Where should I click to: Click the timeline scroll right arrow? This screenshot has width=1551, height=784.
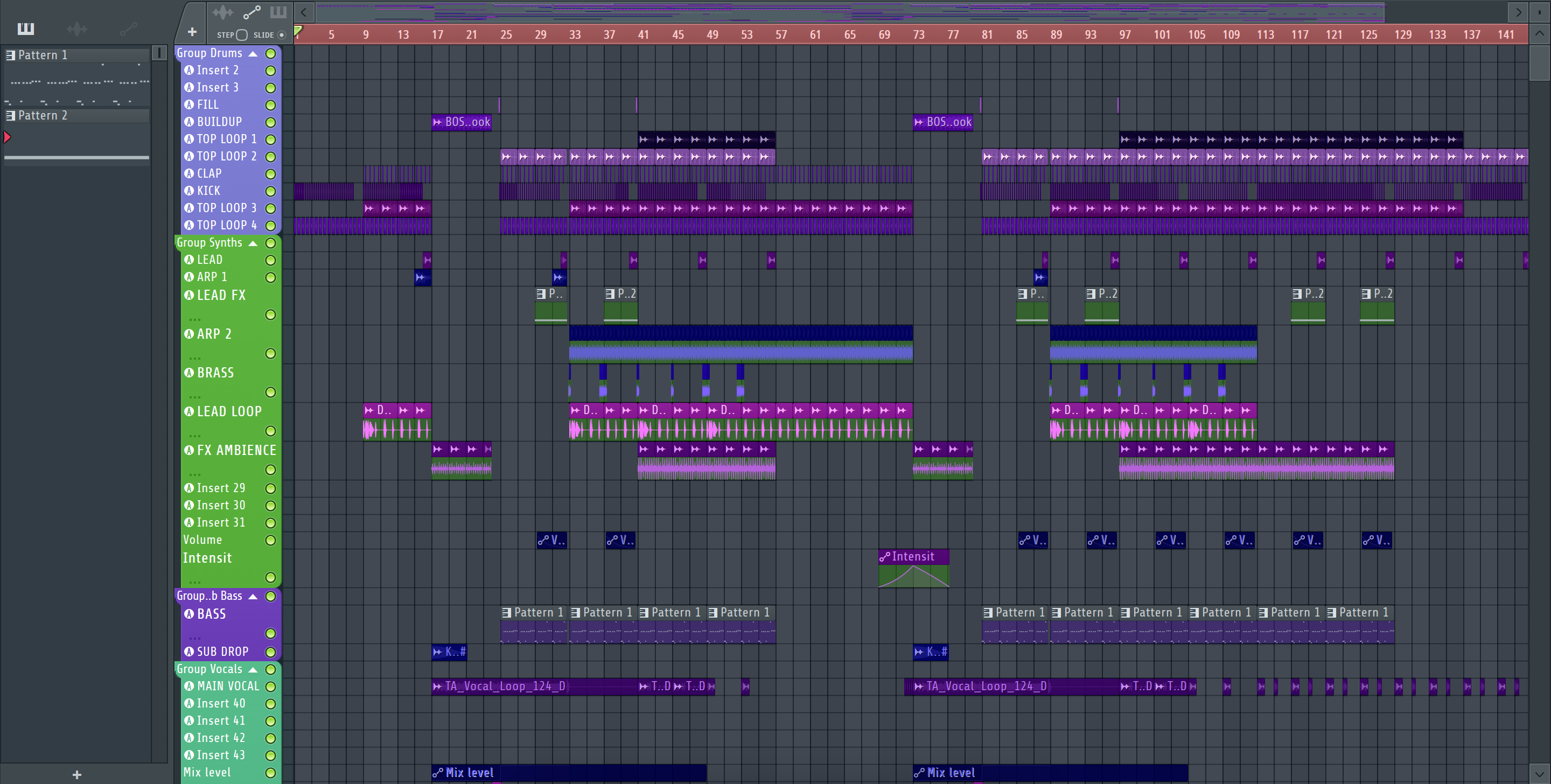(x=1519, y=12)
